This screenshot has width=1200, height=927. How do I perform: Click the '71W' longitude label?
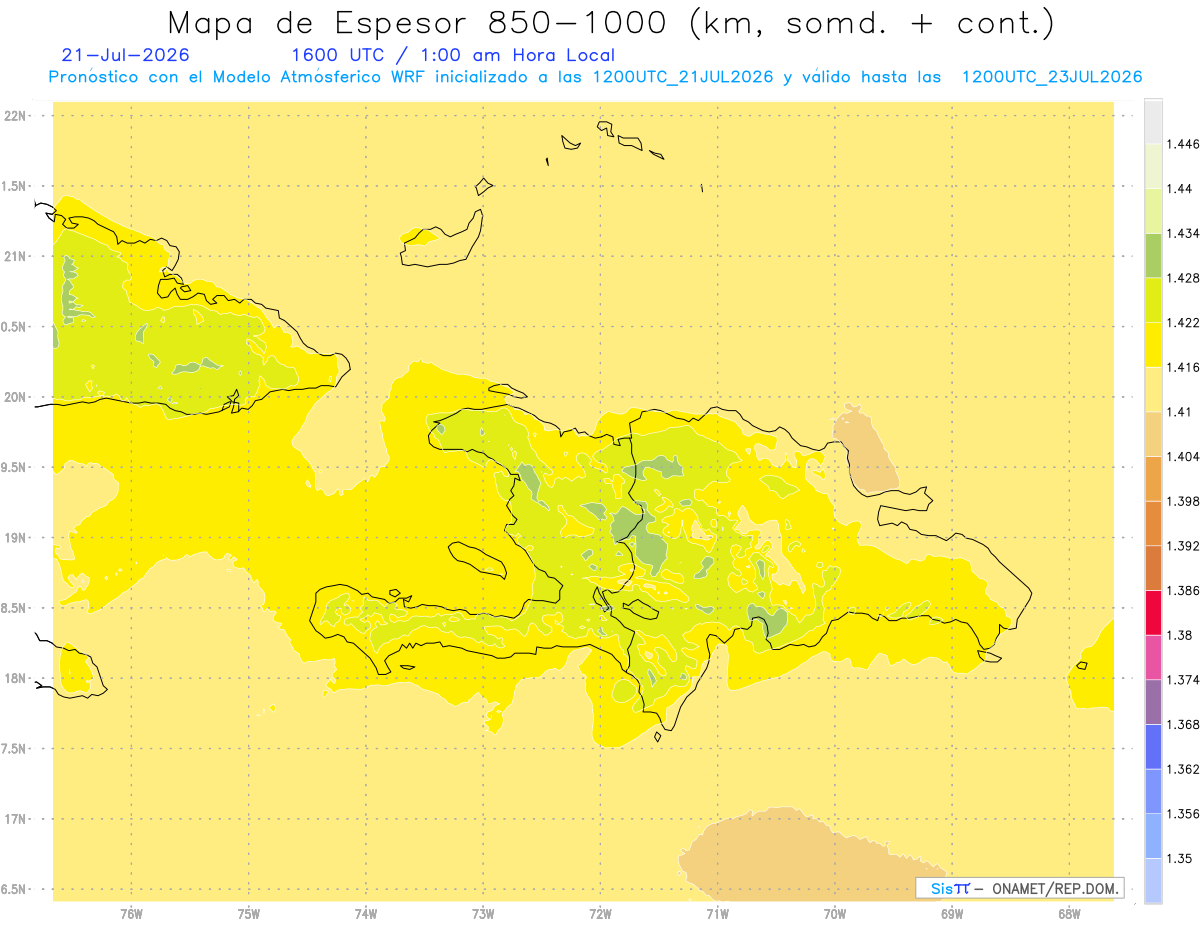(x=717, y=913)
